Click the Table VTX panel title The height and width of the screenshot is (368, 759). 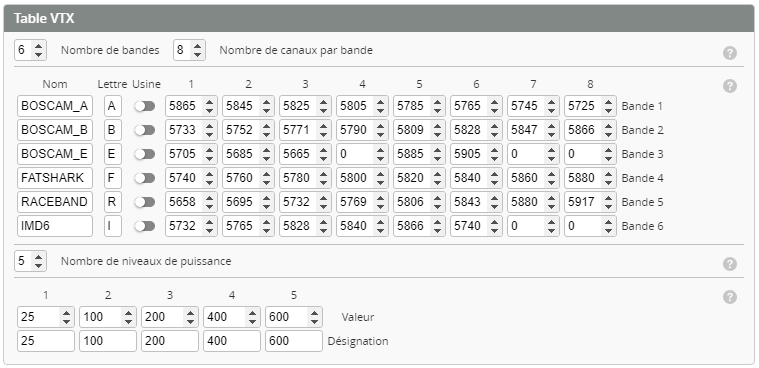[x=44, y=18]
